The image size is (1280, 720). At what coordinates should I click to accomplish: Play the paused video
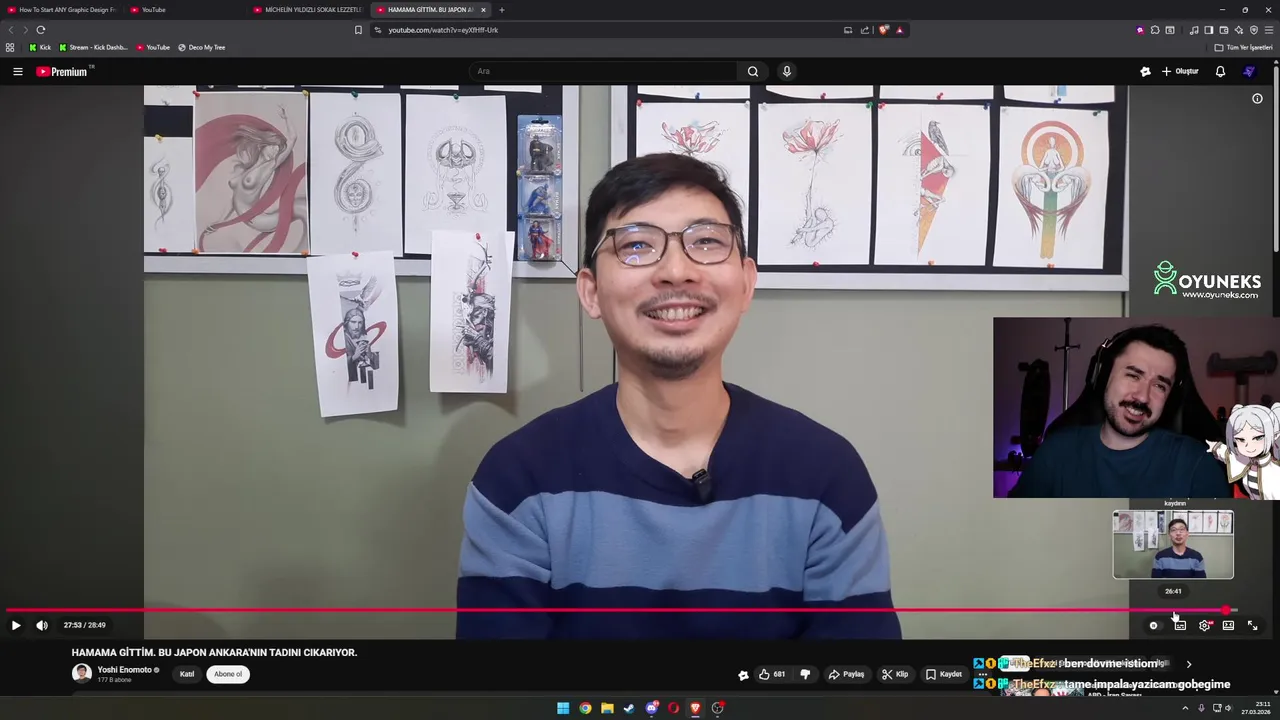[16, 625]
